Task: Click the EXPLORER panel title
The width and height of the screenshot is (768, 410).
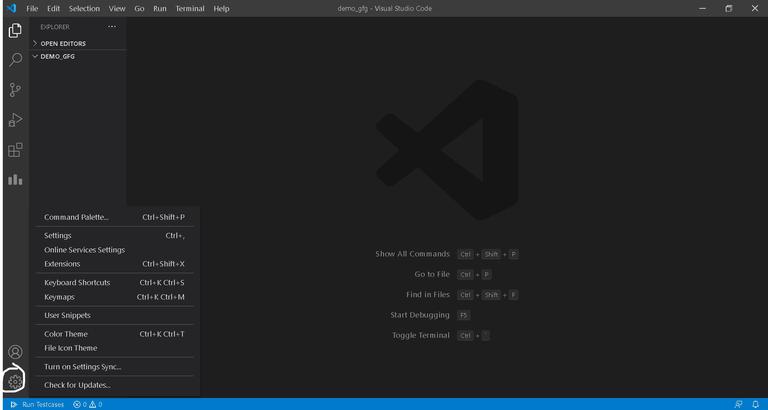Action: tap(55, 27)
